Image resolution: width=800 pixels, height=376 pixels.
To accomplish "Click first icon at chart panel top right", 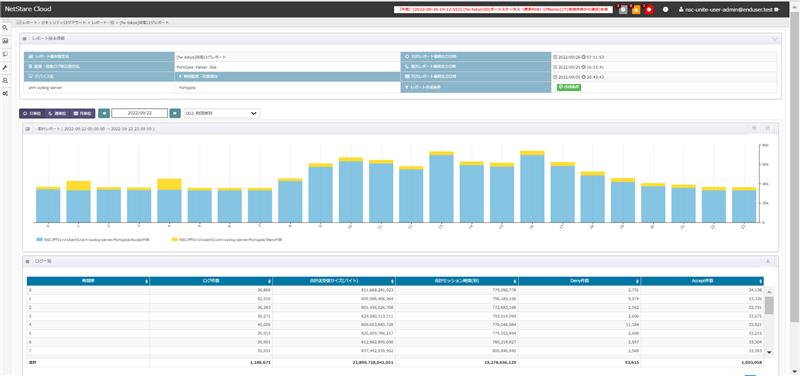I will [x=754, y=128].
